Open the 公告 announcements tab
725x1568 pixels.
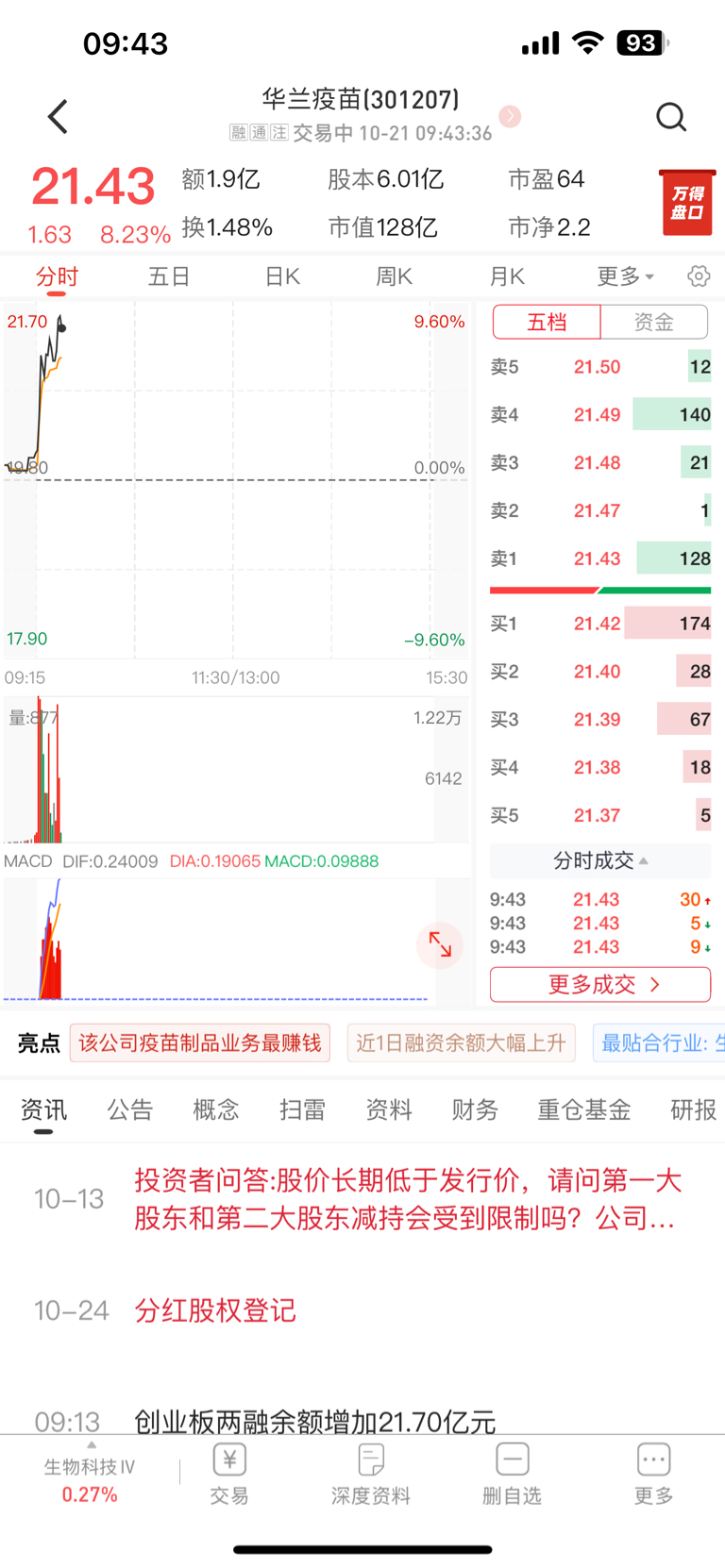point(129,1110)
